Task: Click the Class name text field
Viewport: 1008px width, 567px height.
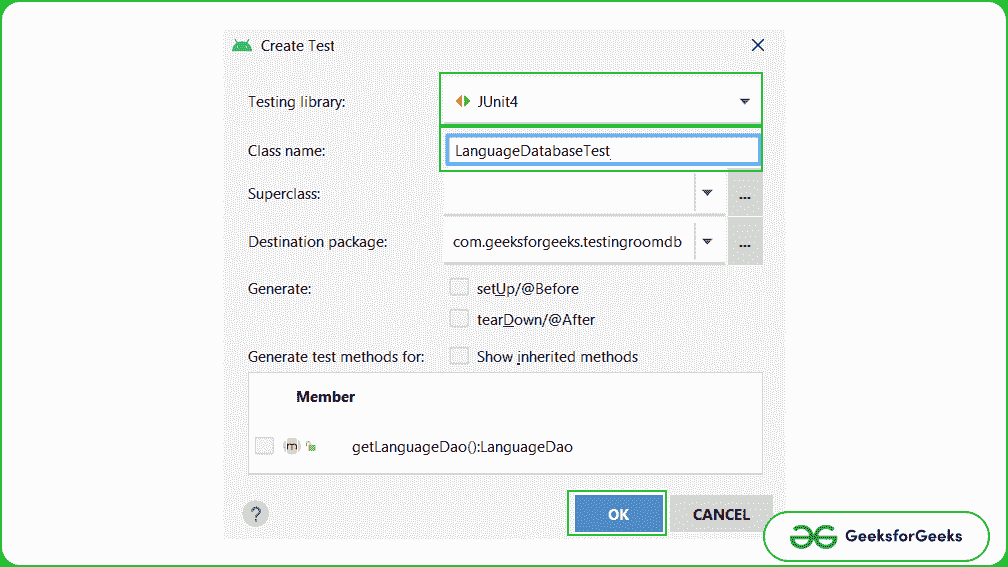Action: [x=600, y=150]
